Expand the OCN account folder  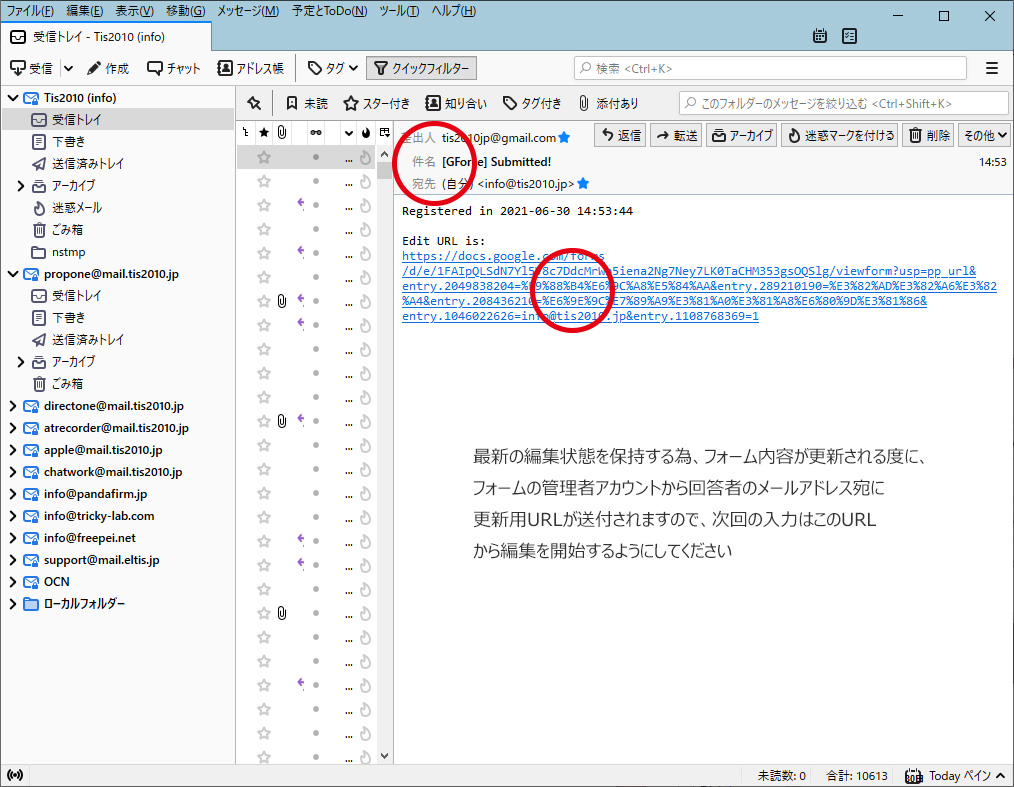coord(12,582)
